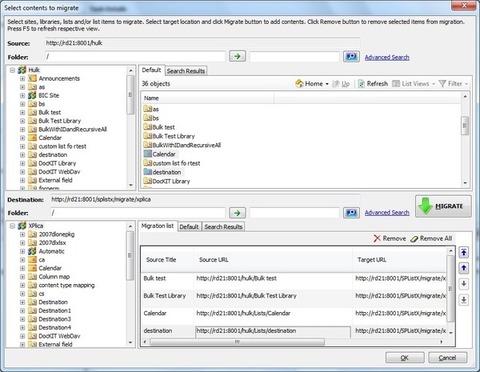The image size is (480, 372).
Task: Expand the Automatic node in XPlica tree
Action: coord(22,251)
